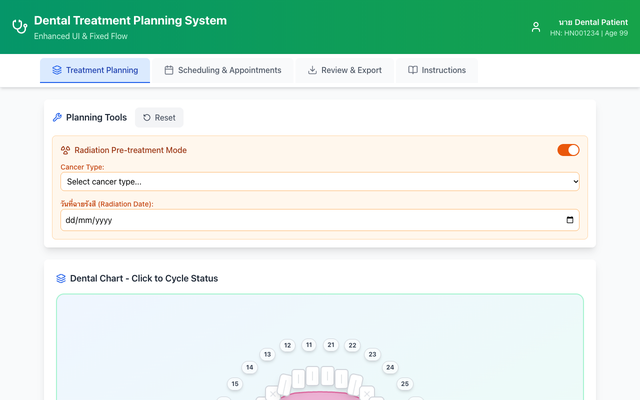The height and width of the screenshot is (400, 640).
Task: Open the Scheduling & Appointments tab
Action: (223, 70)
